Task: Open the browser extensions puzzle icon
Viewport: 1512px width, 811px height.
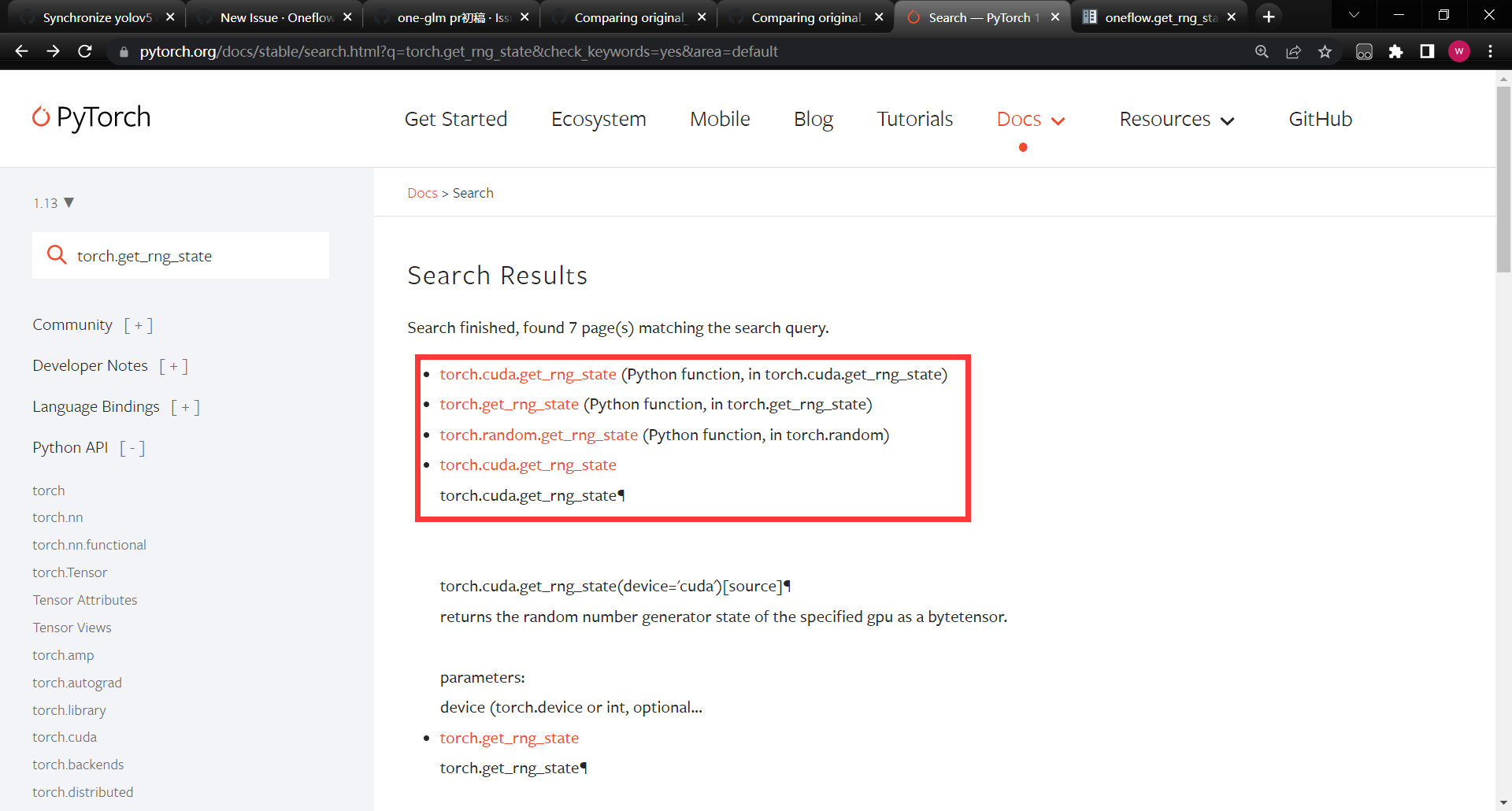Action: click(x=1397, y=51)
